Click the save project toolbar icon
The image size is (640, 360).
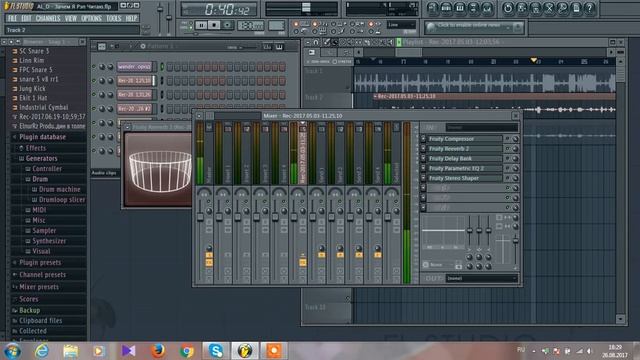535,8
